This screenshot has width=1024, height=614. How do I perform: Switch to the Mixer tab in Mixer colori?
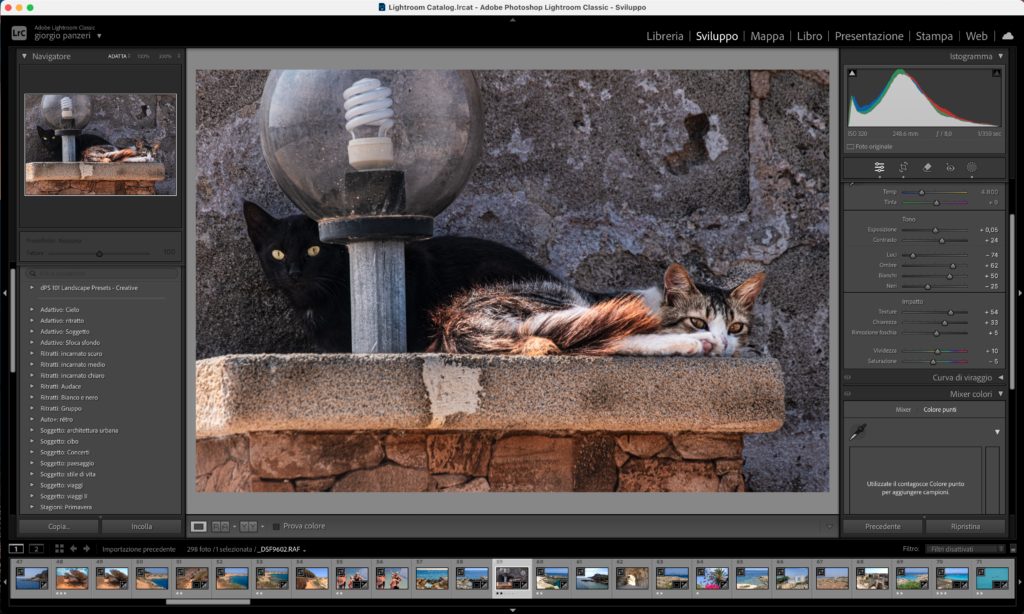tap(901, 409)
